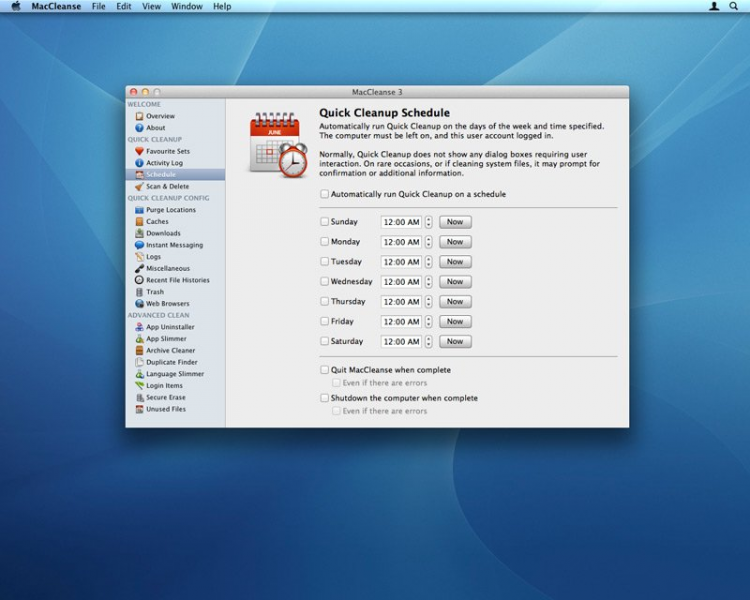
Task: Click the Now button for Saturday
Action: point(455,342)
